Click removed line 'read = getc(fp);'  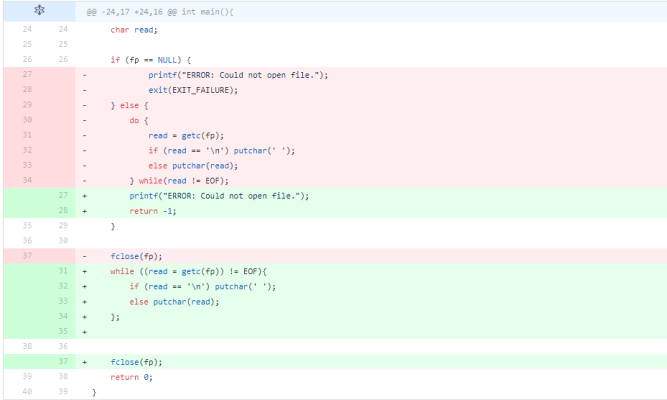[186, 135]
